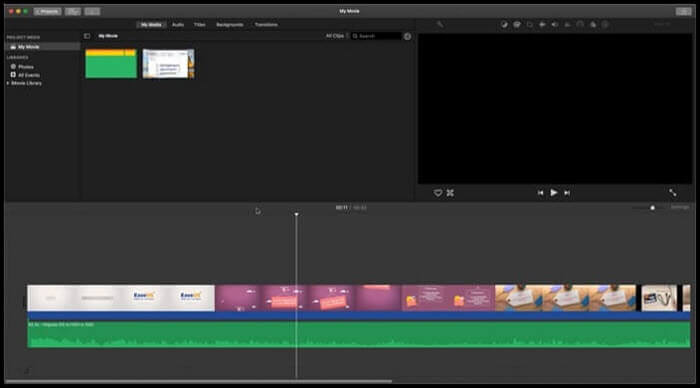Open the Stabilization camera icon
700x388 pixels.
542,25
